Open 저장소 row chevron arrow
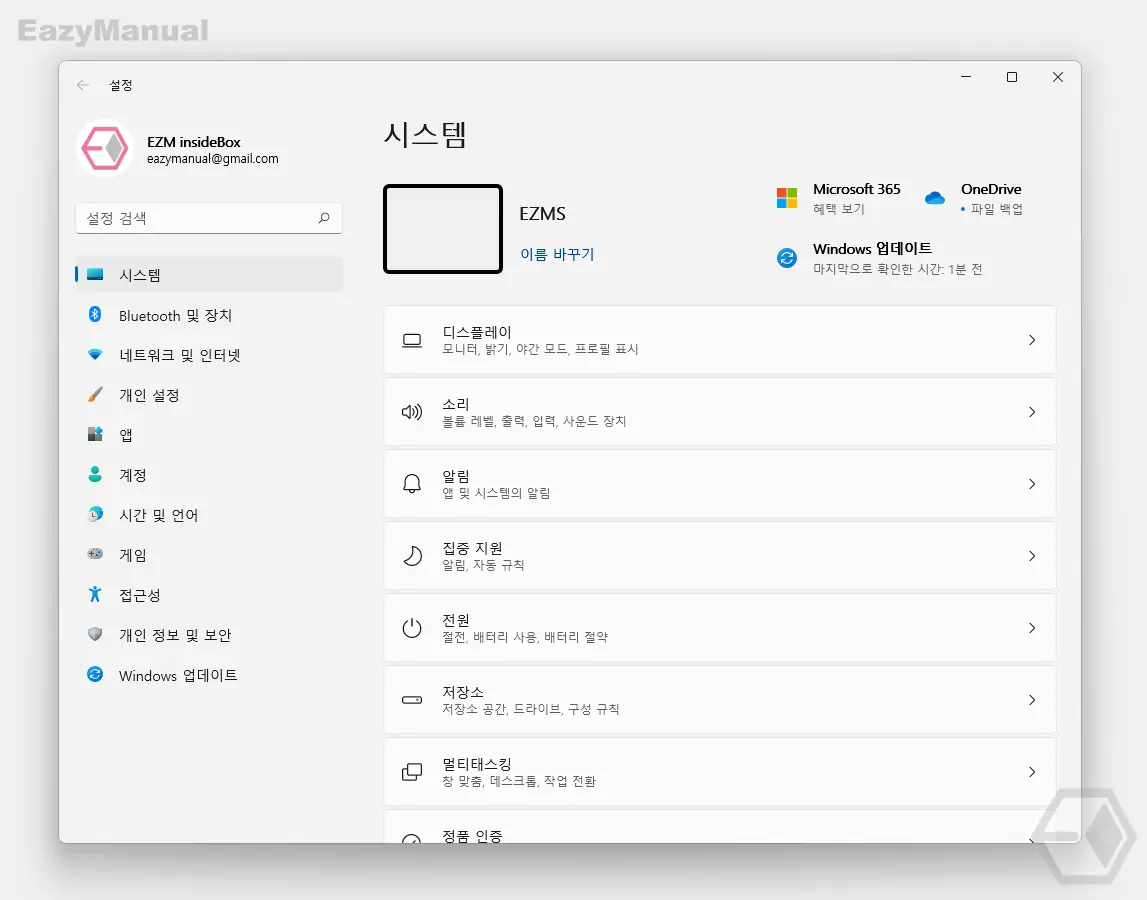This screenshot has width=1147, height=900. [1031, 700]
